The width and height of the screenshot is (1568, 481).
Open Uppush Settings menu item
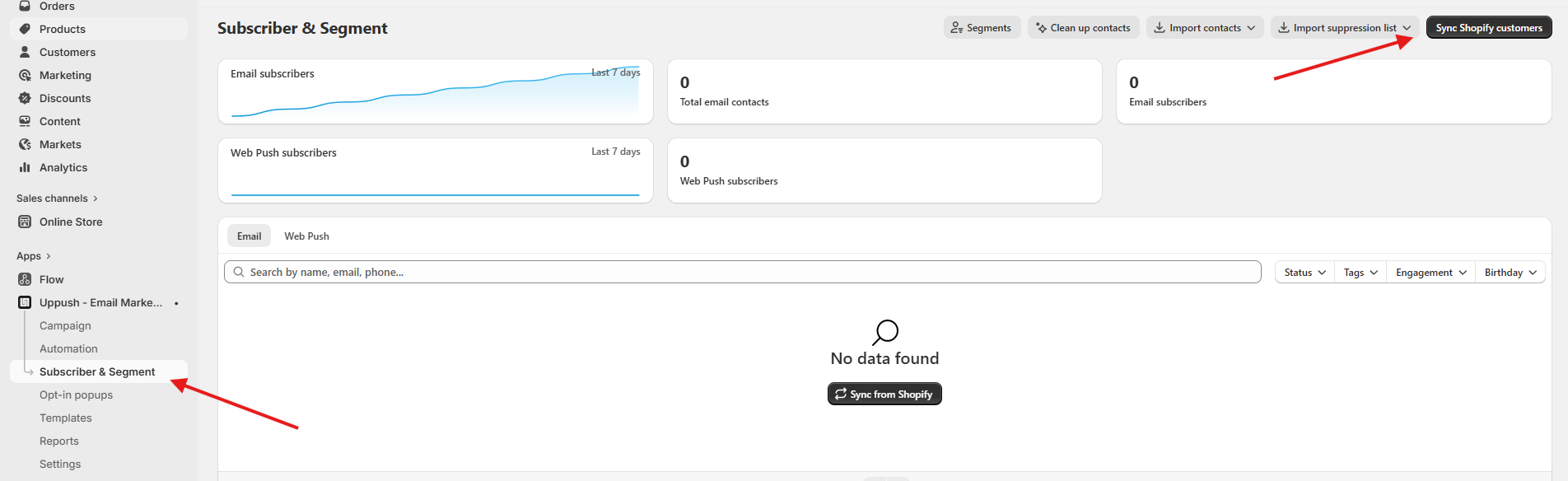click(60, 464)
